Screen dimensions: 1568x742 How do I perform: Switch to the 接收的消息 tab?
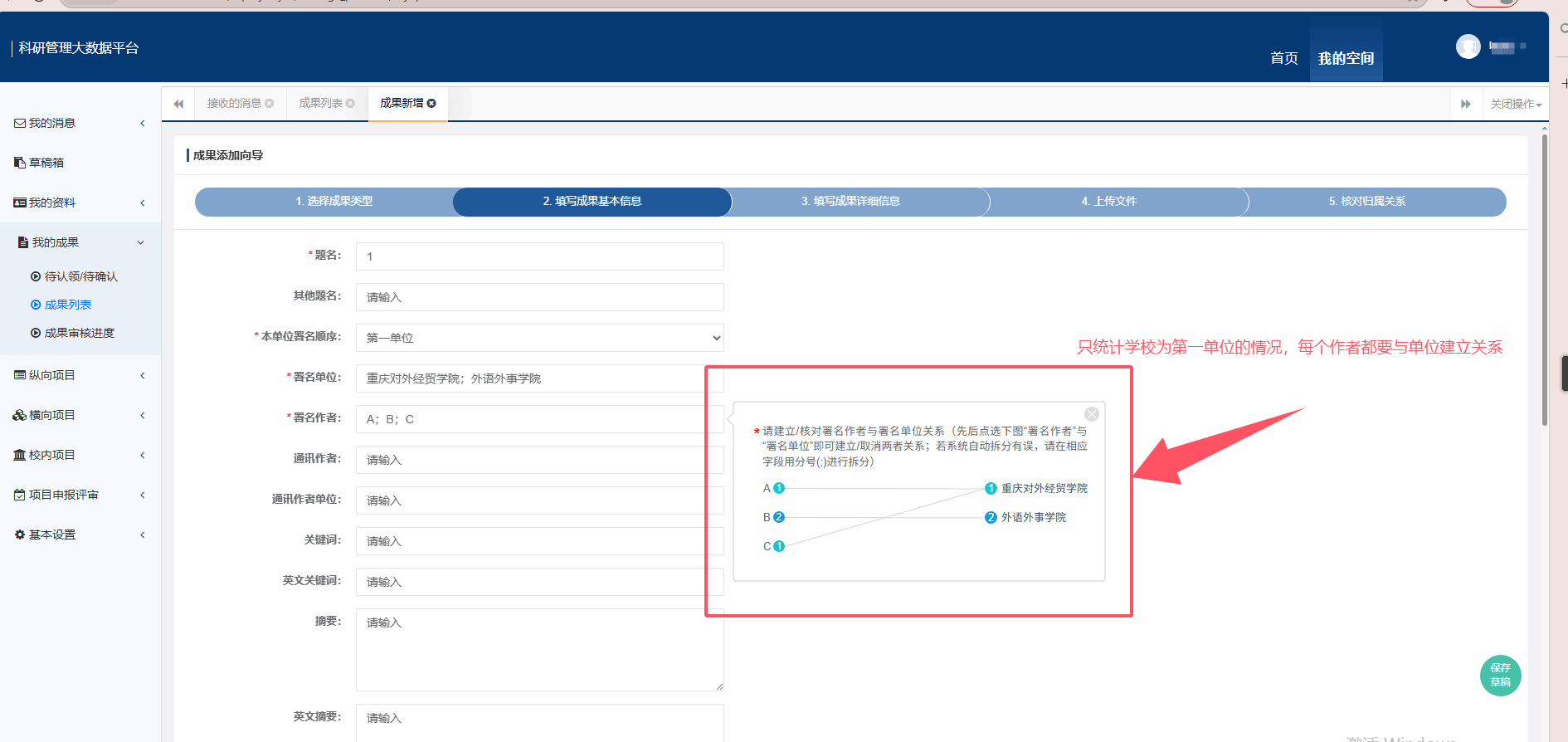(x=234, y=104)
